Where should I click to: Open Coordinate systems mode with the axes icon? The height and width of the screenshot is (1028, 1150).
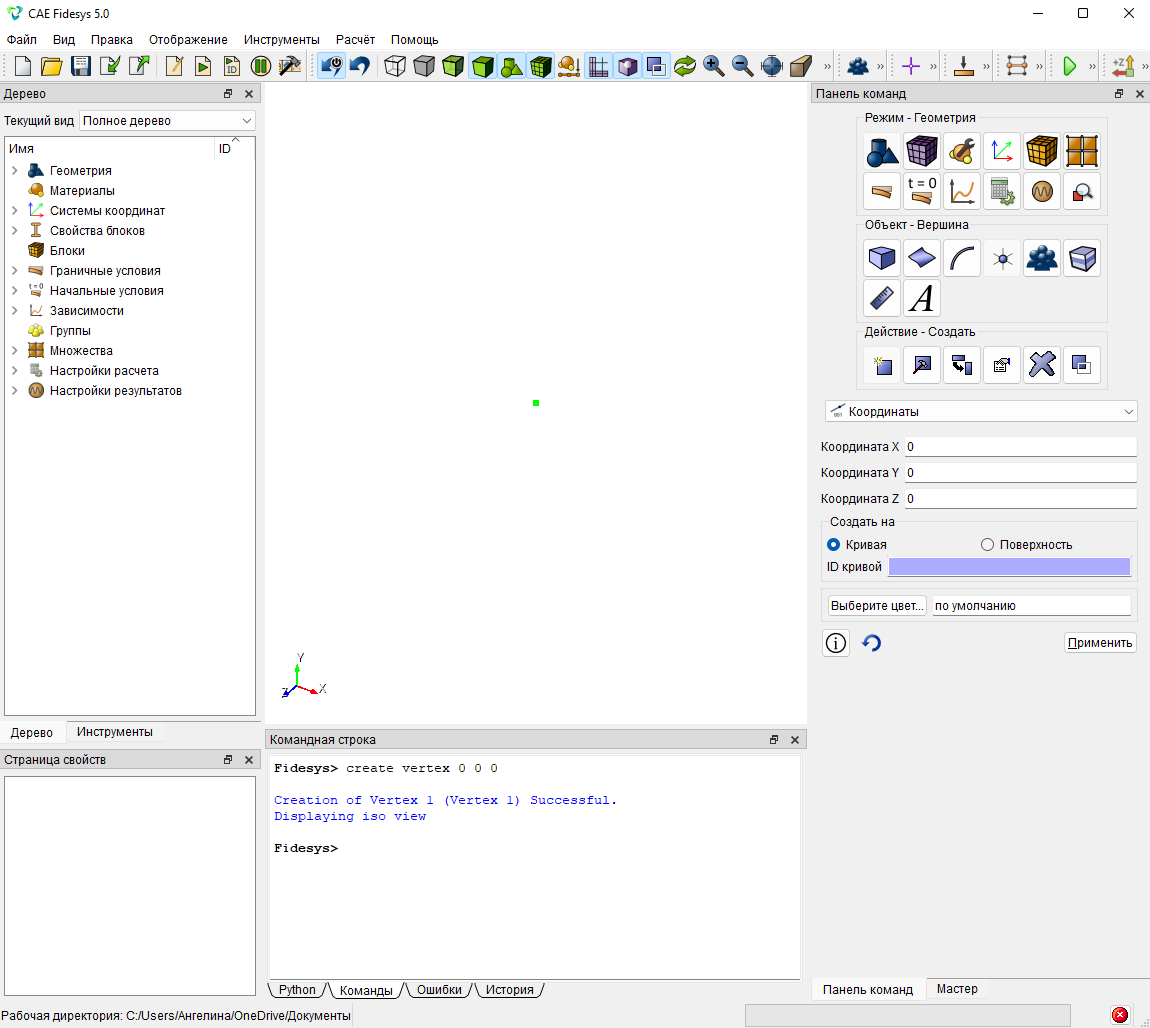[1002, 151]
